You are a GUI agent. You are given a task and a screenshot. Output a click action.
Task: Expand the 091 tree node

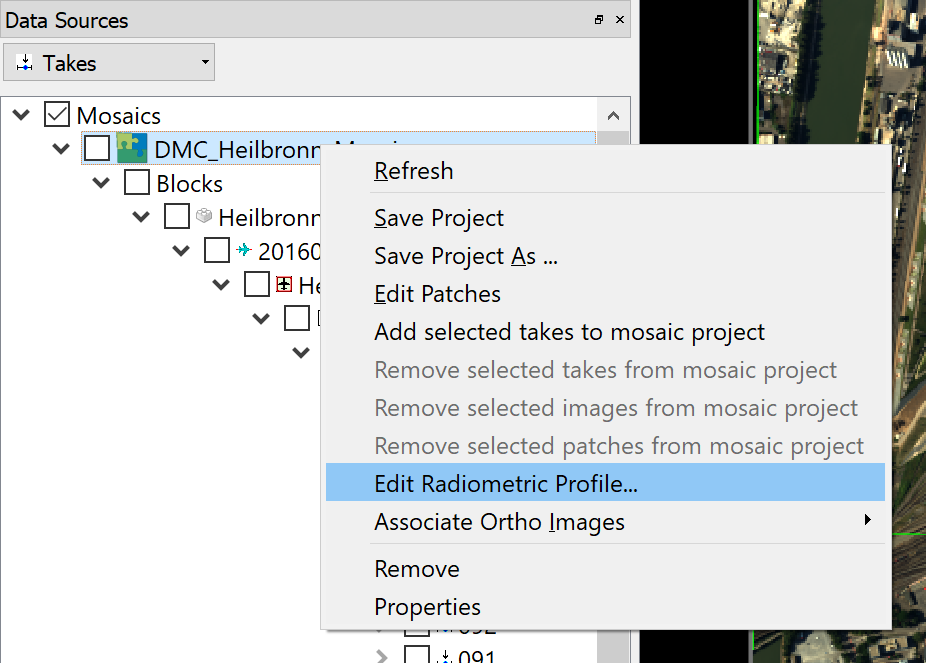click(x=381, y=656)
